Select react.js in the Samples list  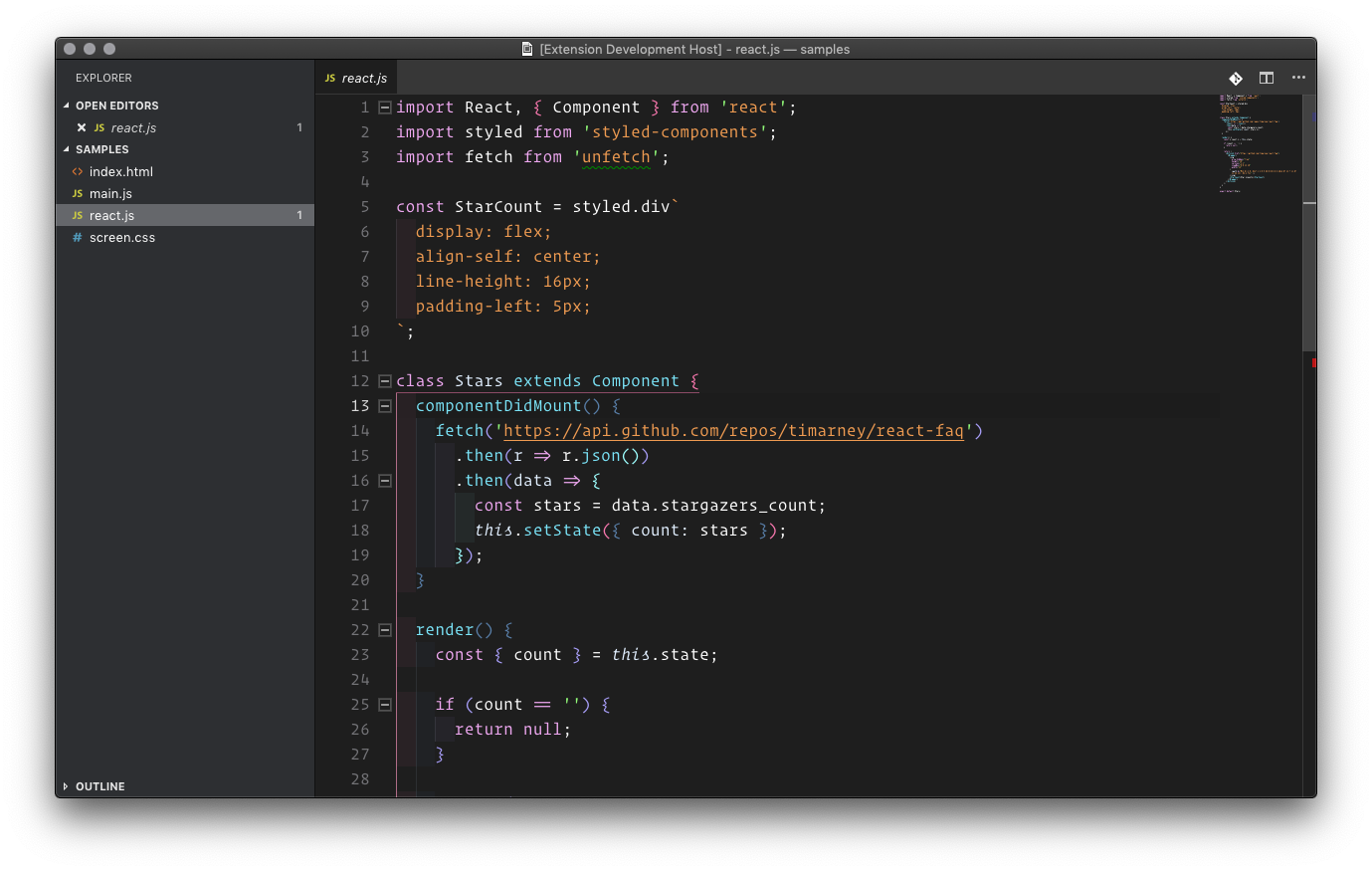pos(185,215)
